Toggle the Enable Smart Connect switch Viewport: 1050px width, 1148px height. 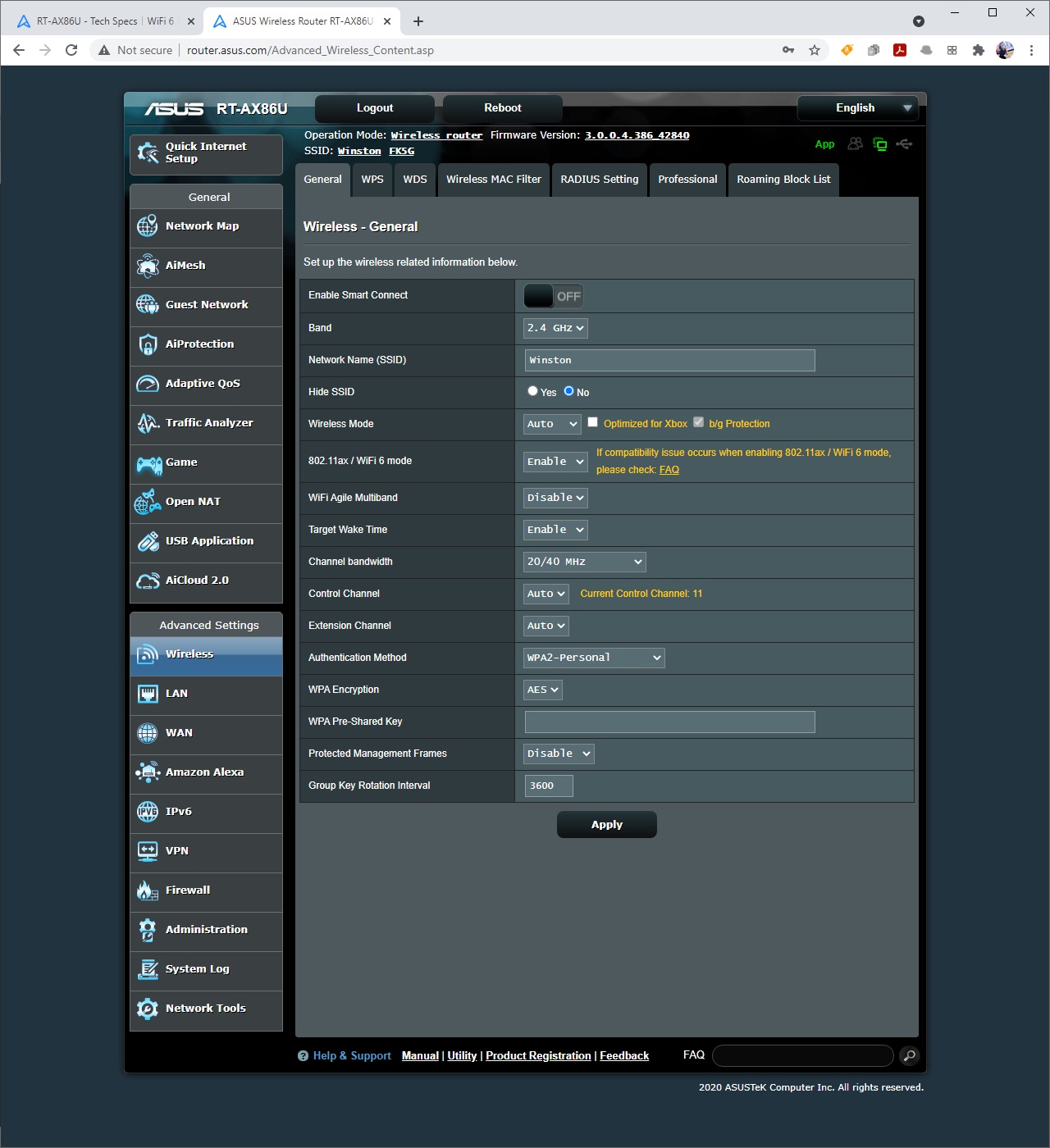click(x=554, y=296)
